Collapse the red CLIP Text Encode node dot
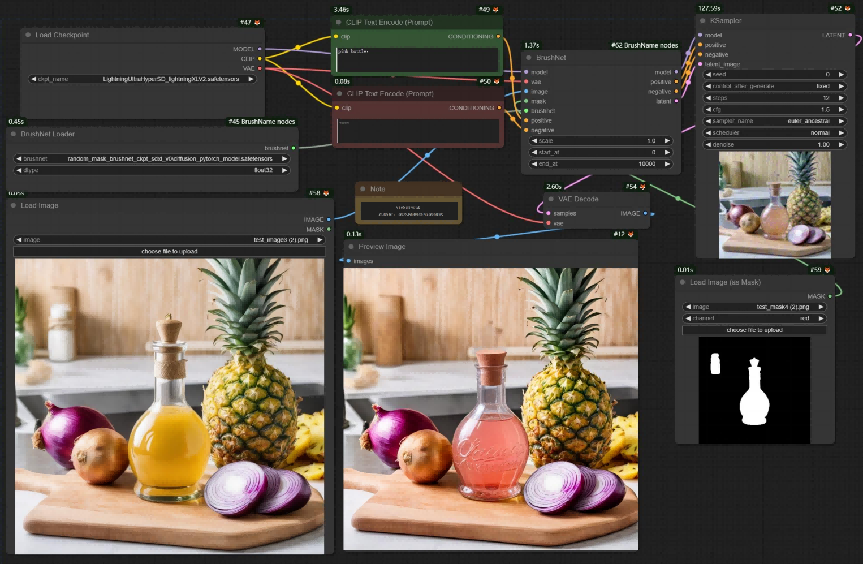 [339, 94]
